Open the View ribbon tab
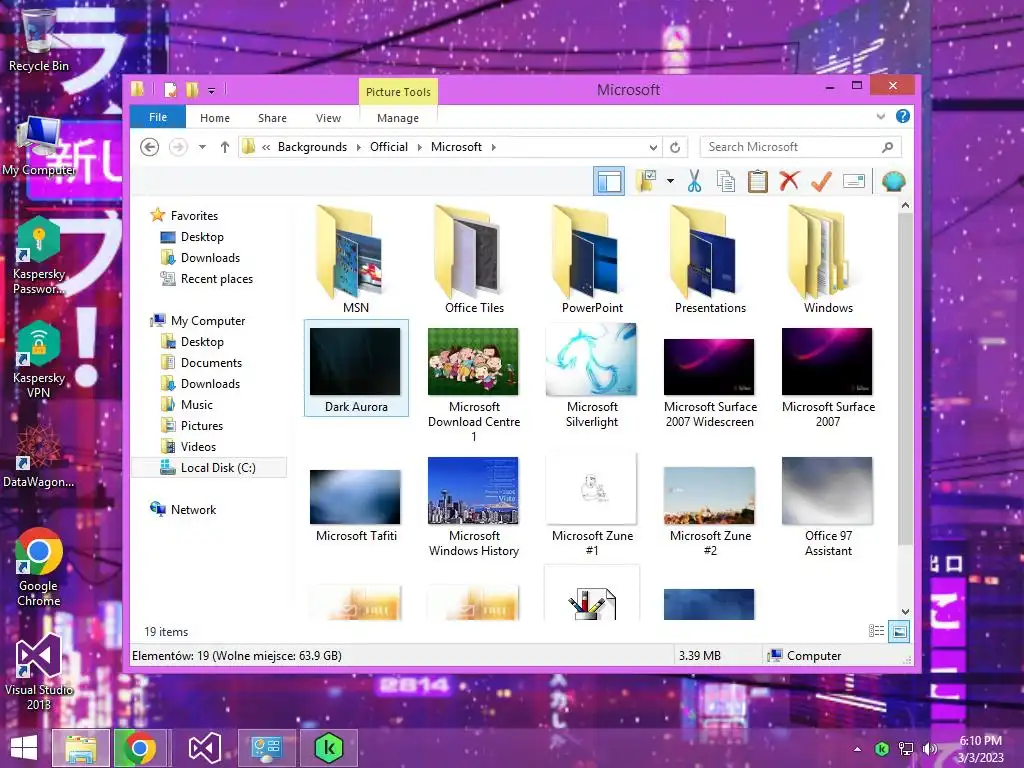Screen dimensions: 1024x768 pyautogui.click(x=328, y=118)
